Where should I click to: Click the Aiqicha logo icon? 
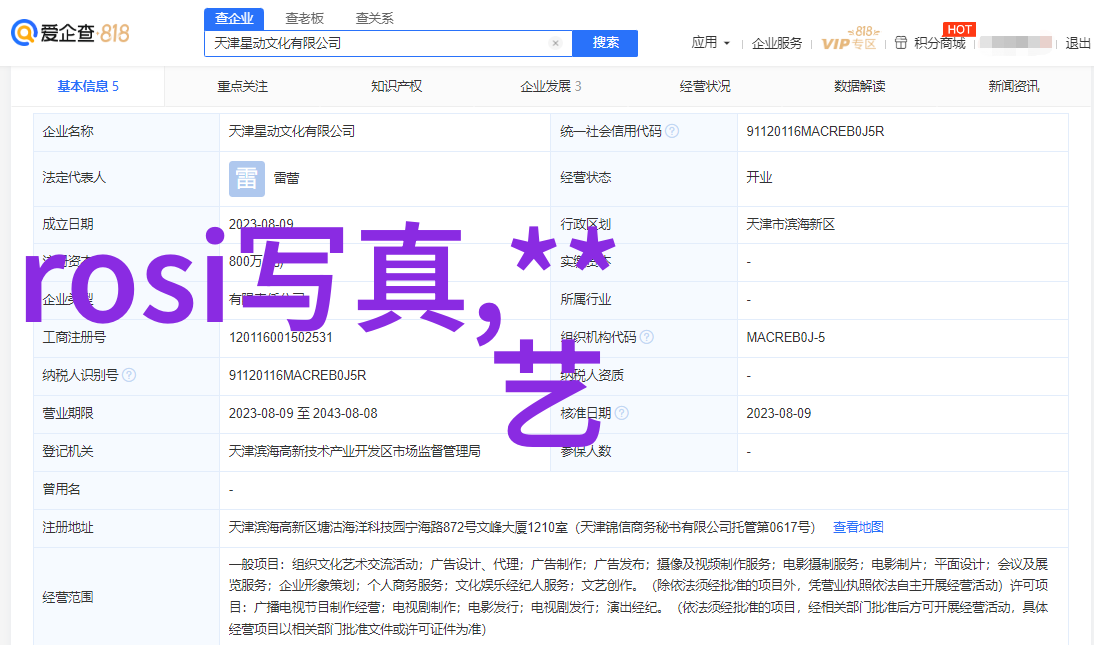[x=24, y=33]
